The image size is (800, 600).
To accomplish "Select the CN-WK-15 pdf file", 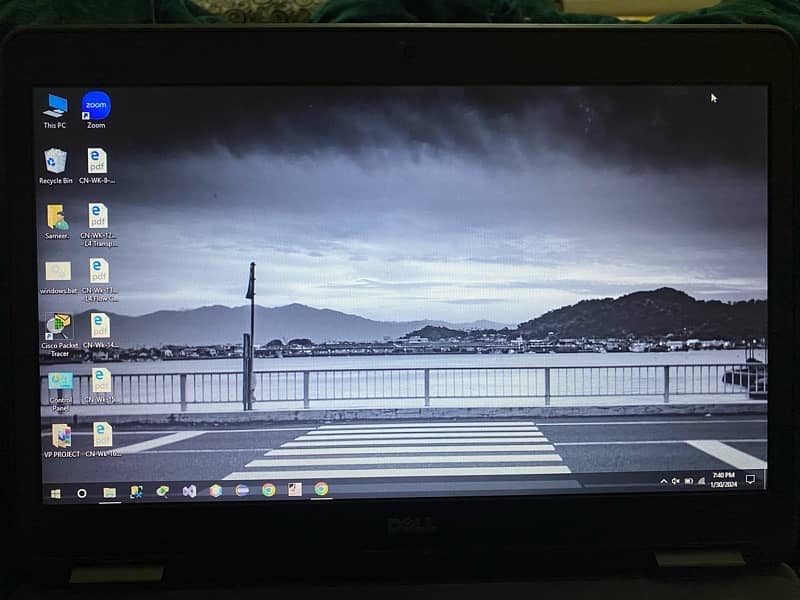I will [x=102, y=386].
